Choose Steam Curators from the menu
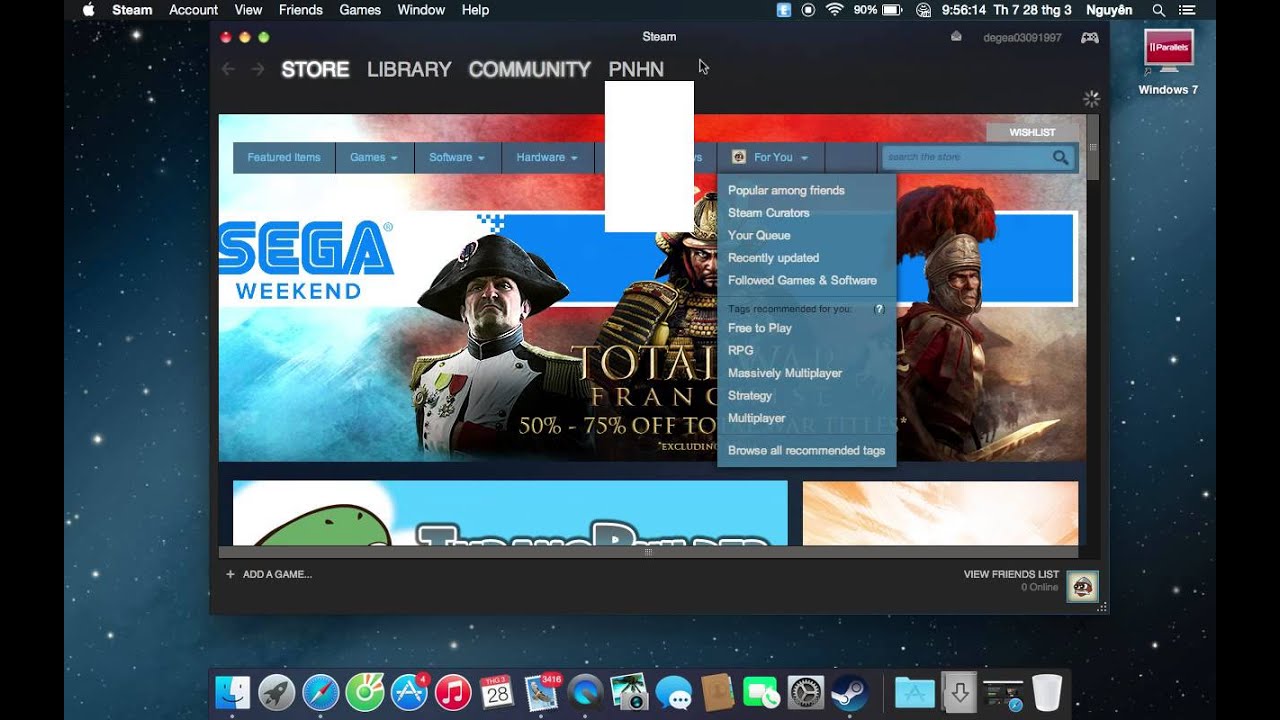Viewport: 1280px width, 720px height. (769, 213)
